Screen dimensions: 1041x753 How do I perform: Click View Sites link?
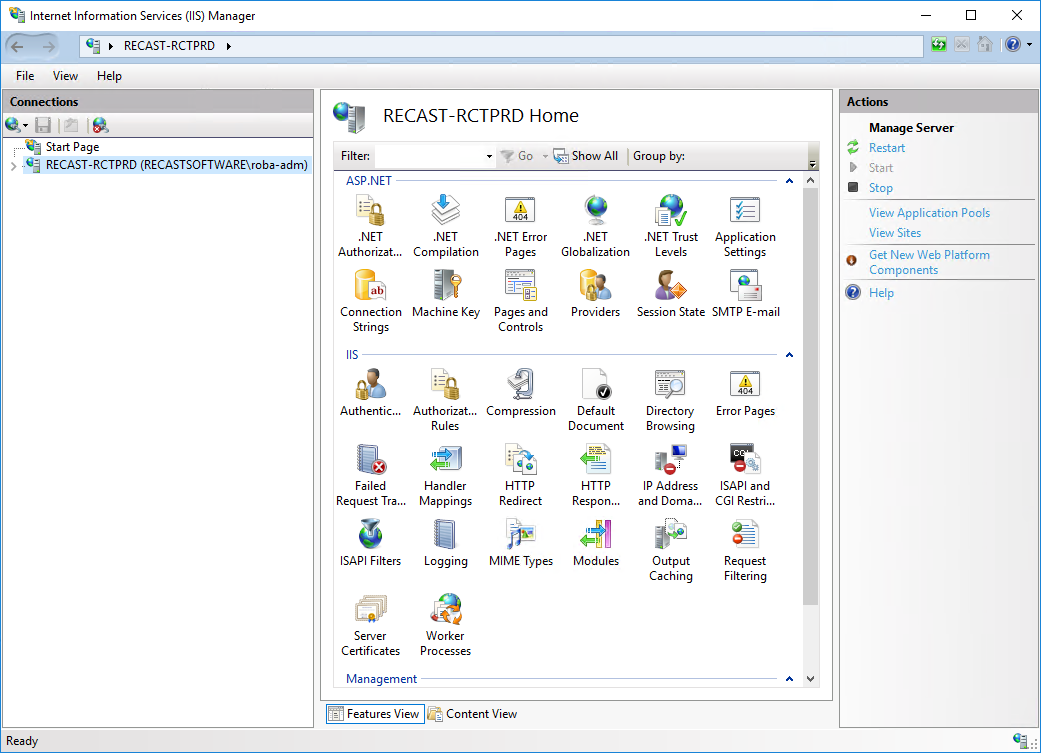click(x=895, y=233)
